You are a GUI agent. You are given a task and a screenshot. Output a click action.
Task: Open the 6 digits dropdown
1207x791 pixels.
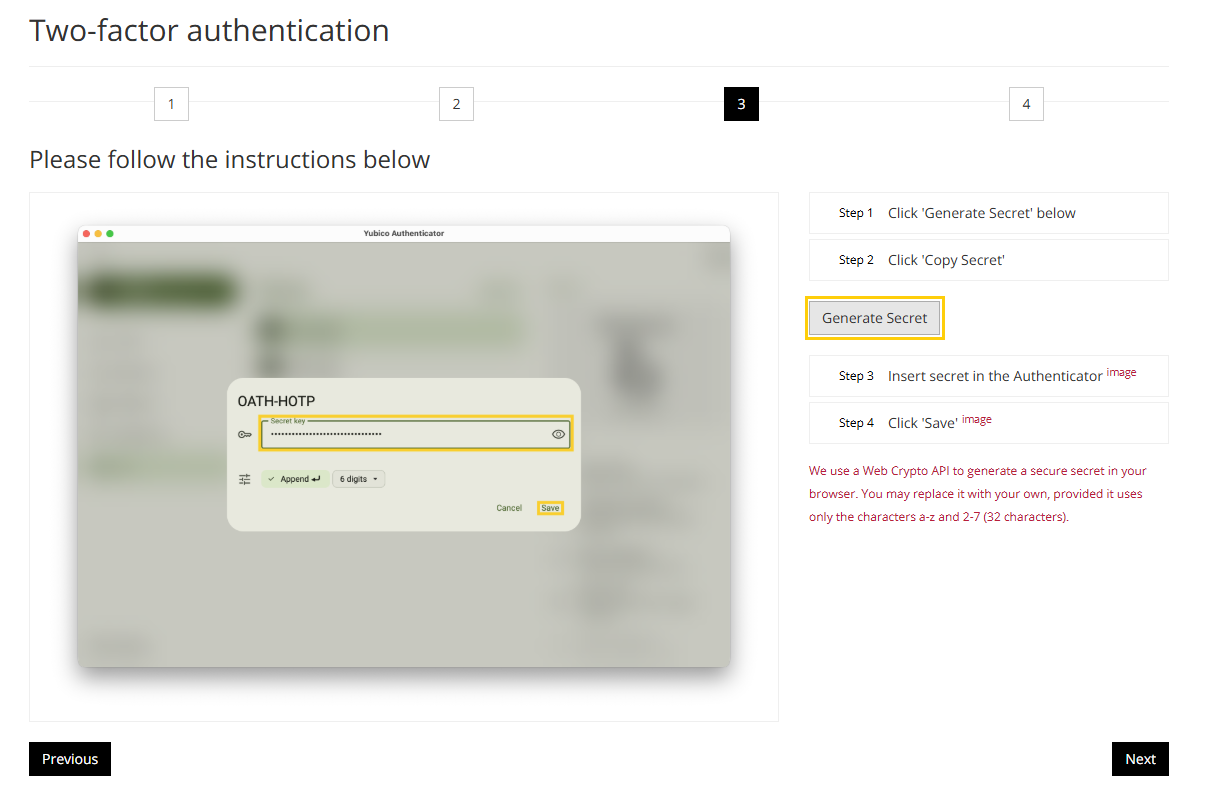pyautogui.click(x=358, y=479)
